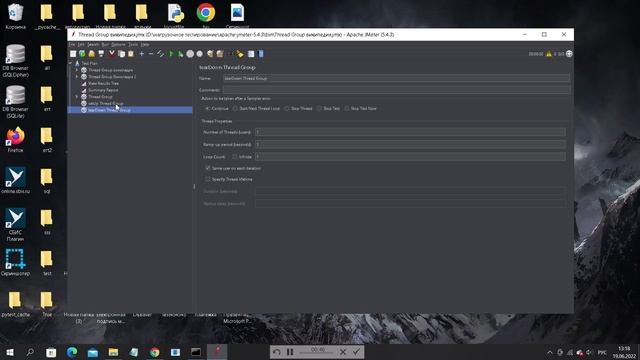
Task: Collapse the Test Plan root node
Action: [x=71, y=64]
